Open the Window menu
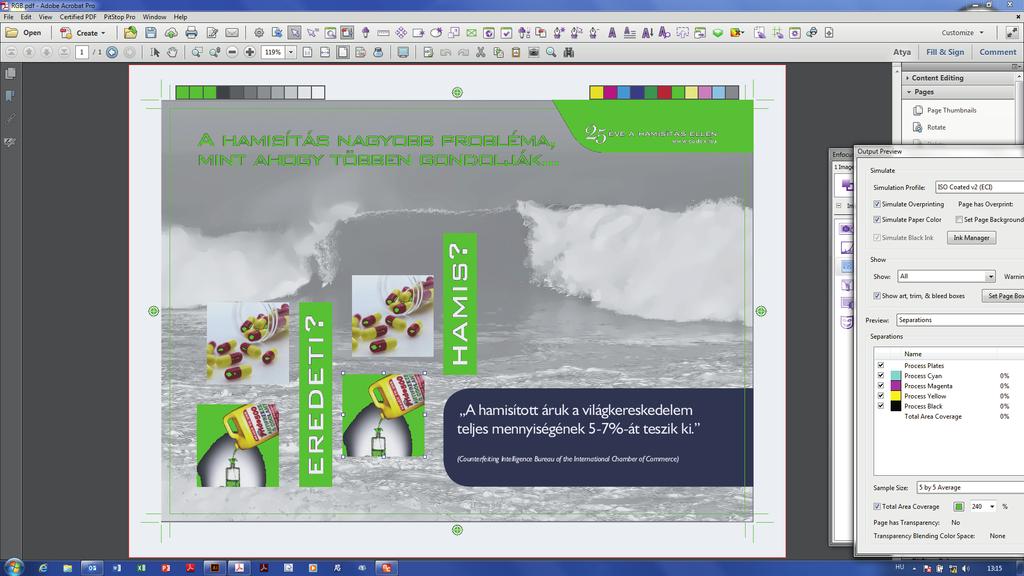The image size is (1024, 576). coord(154,17)
